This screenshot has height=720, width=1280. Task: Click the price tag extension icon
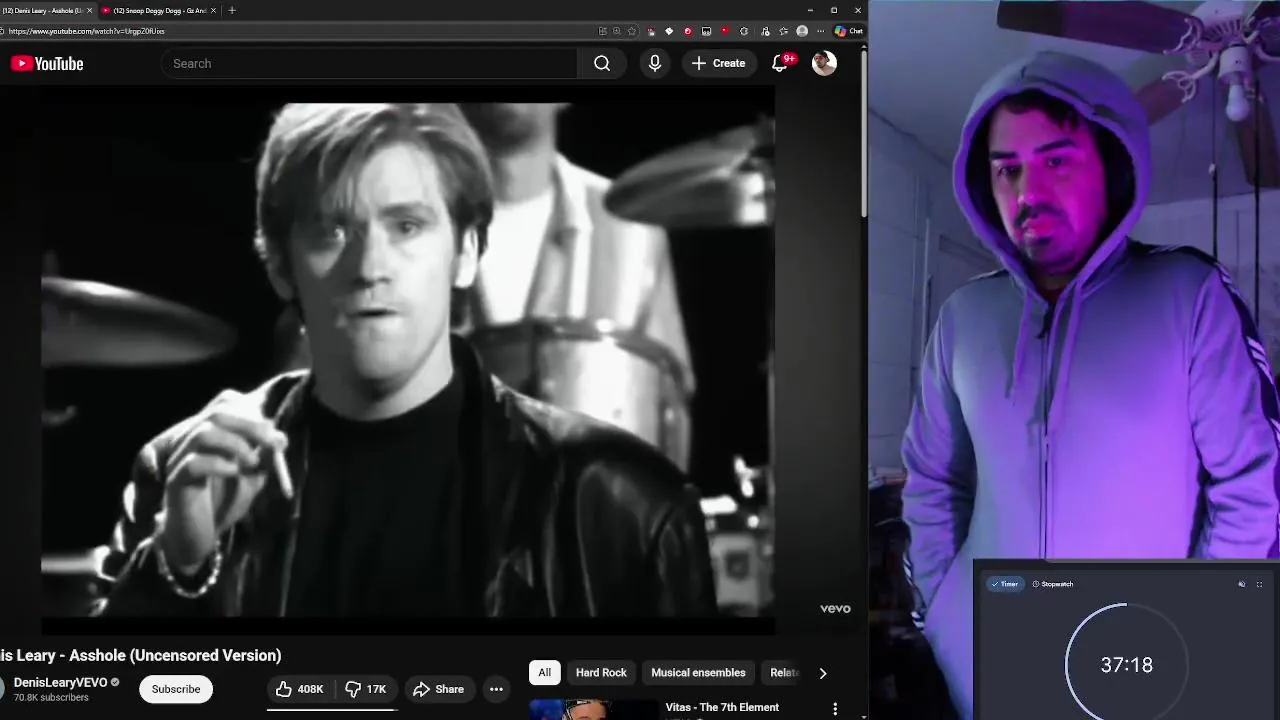669,31
